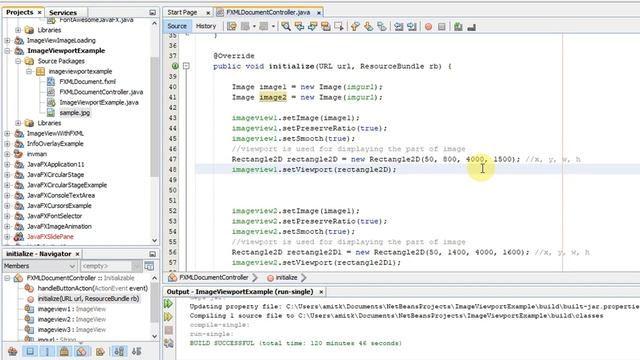640x360 pixels.
Task: Select handleButtonAction method in Navigator
Action: click(93, 288)
